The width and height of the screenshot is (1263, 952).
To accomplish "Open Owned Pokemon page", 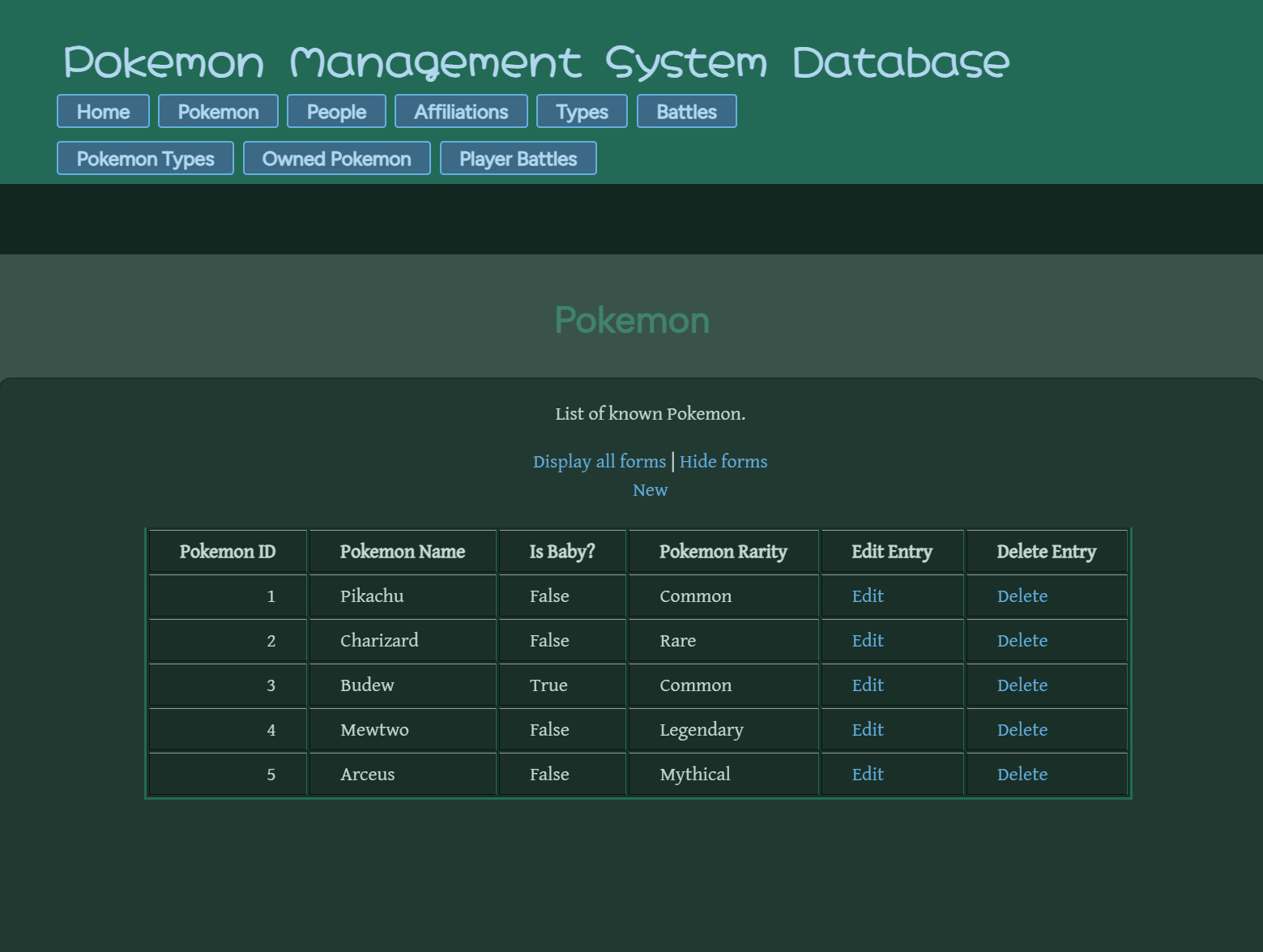I will [336, 158].
